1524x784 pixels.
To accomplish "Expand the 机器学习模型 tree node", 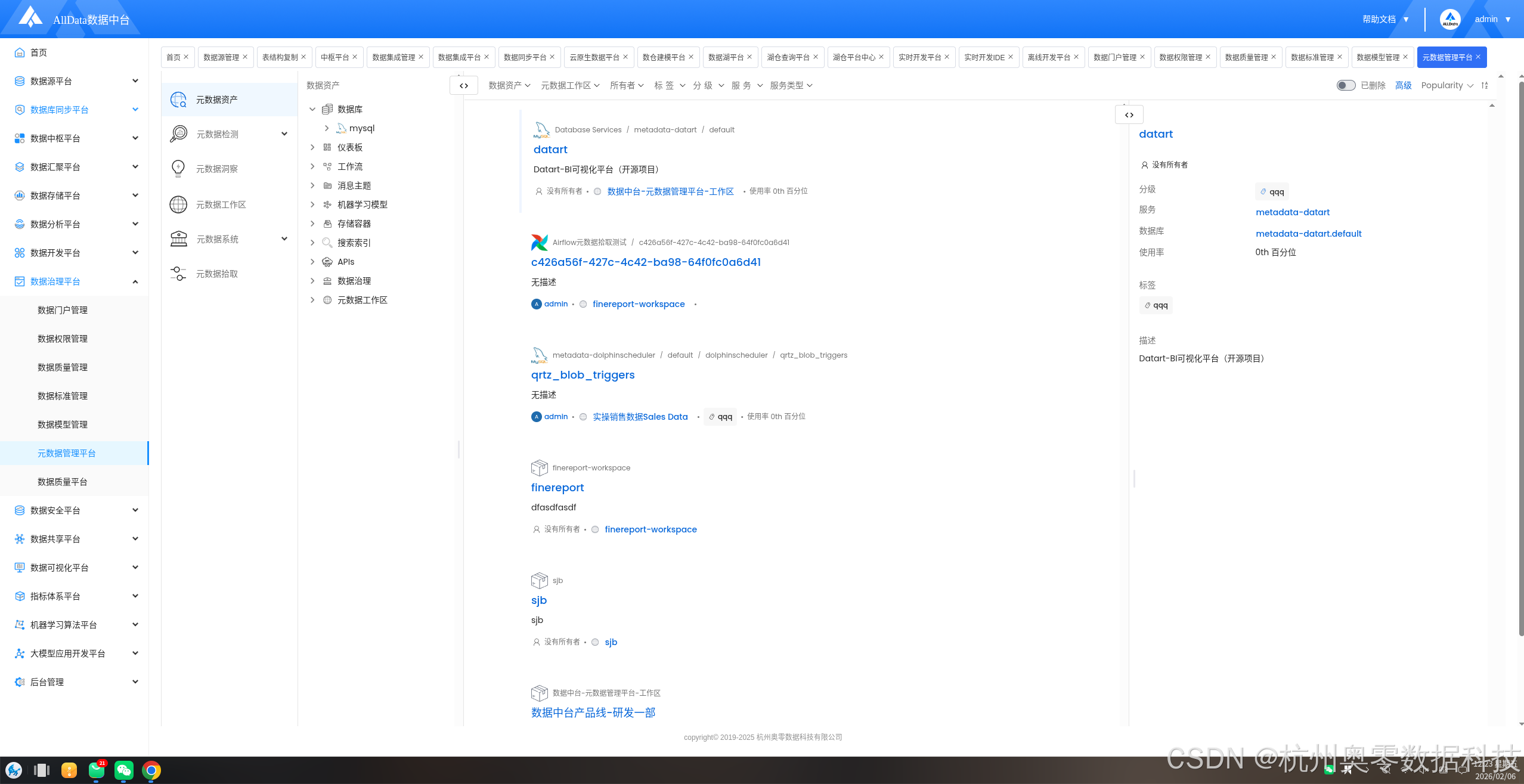I will pyautogui.click(x=312, y=204).
